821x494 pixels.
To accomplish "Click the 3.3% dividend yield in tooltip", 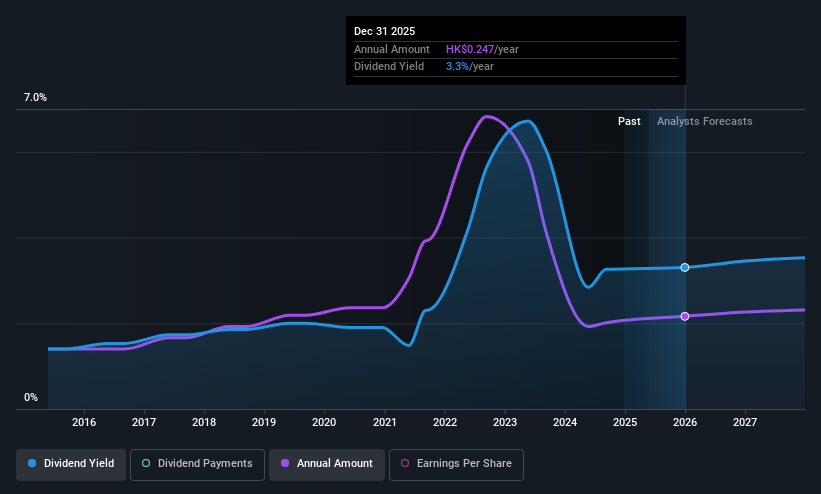I will [x=457, y=67].
